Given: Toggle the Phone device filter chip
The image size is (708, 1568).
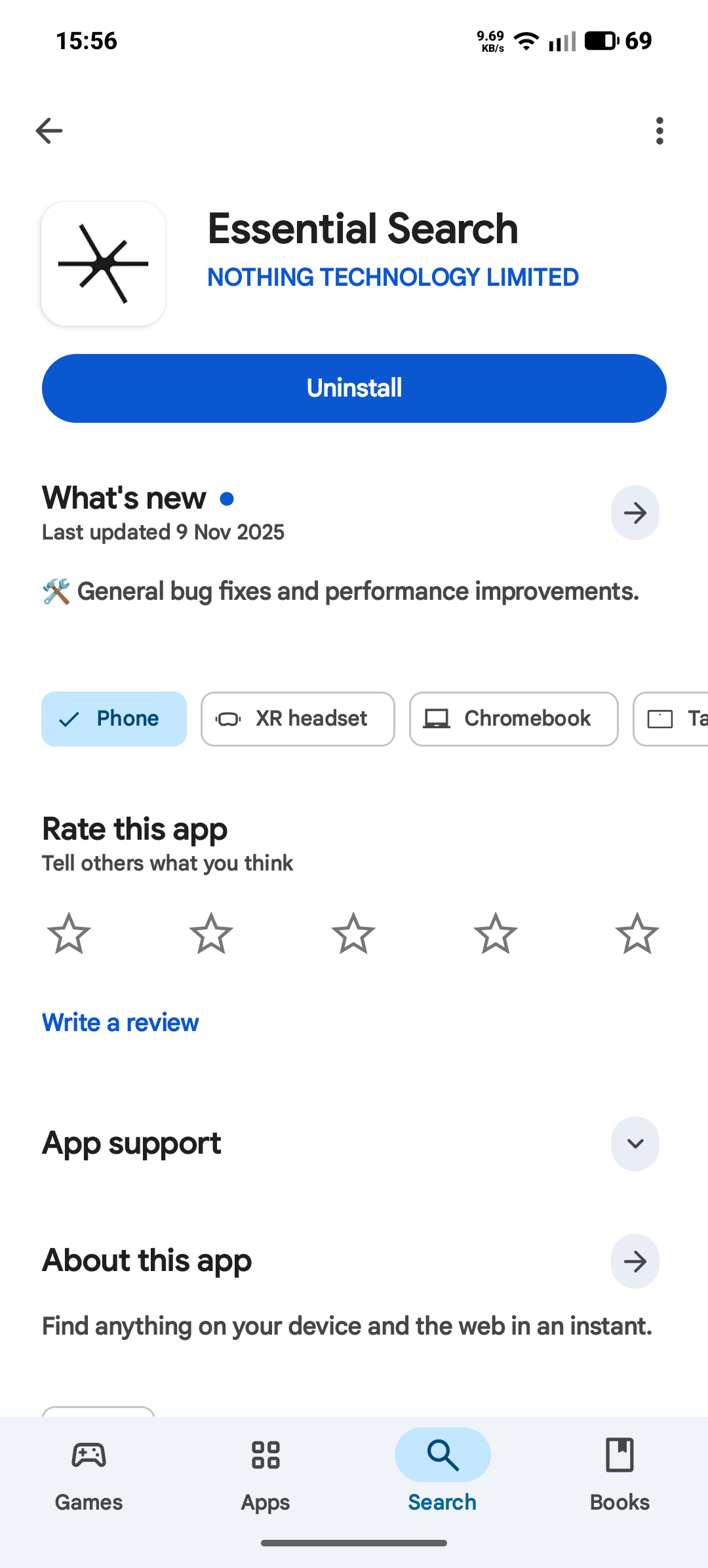Looking at the screenshot, I should click(x=114, y=719).
